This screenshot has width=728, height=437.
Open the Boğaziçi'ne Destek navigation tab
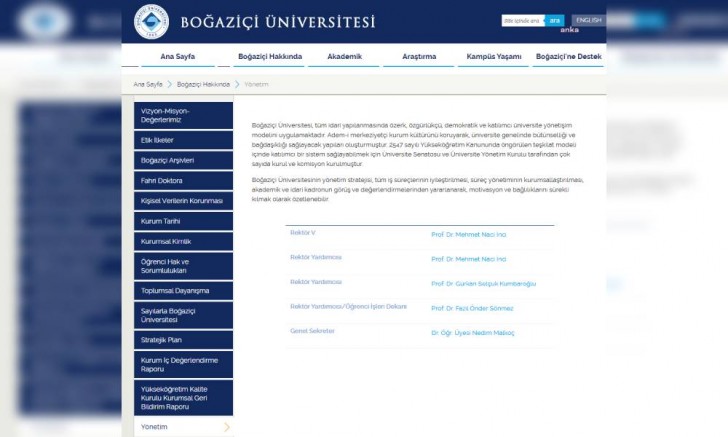568,57
